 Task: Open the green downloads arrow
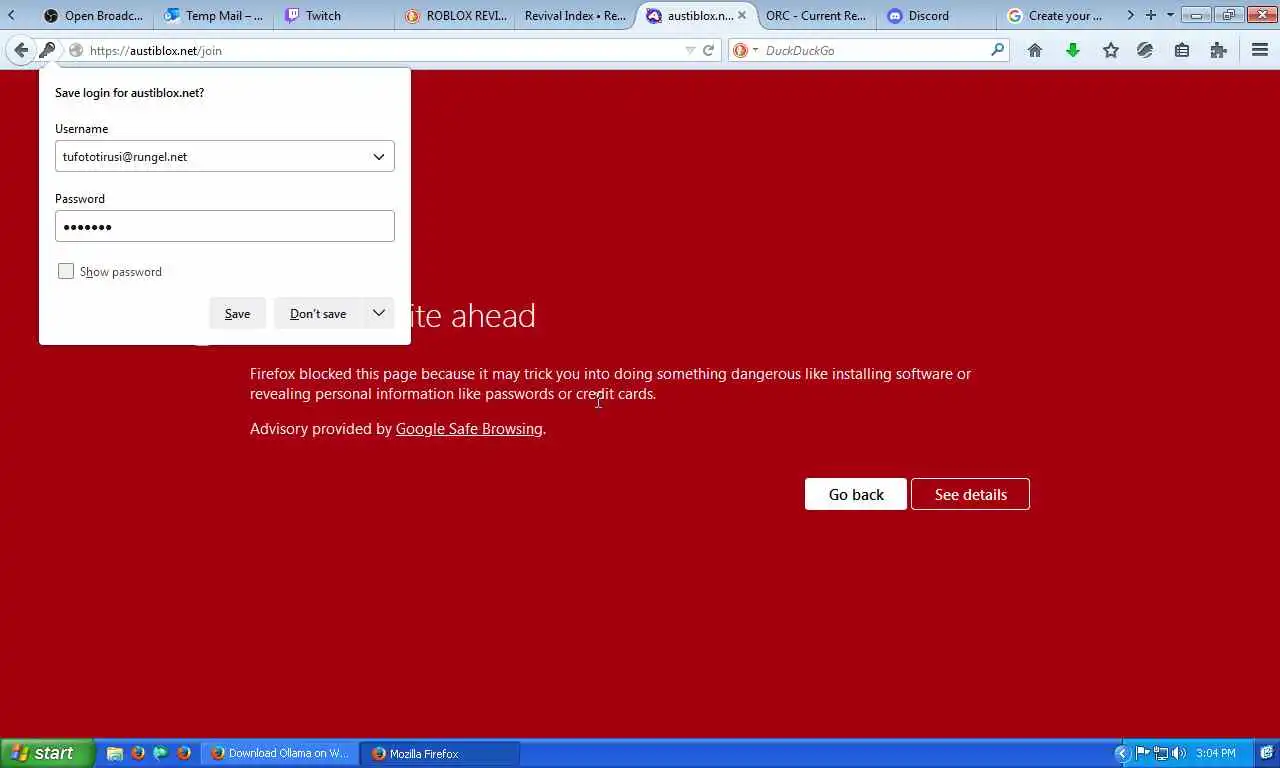1073,50
